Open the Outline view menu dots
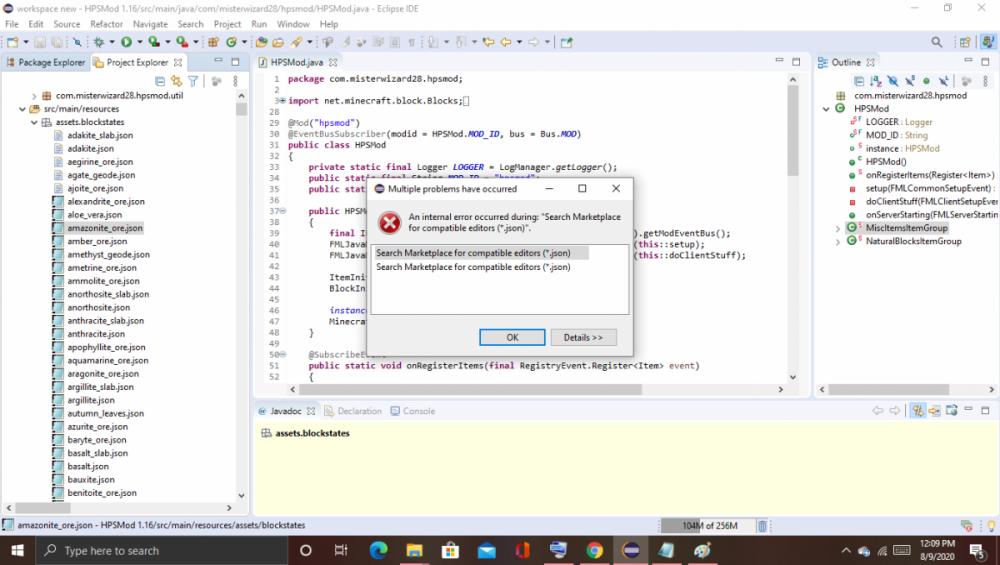Viewport: 1000px width, 565px height. 985,81
